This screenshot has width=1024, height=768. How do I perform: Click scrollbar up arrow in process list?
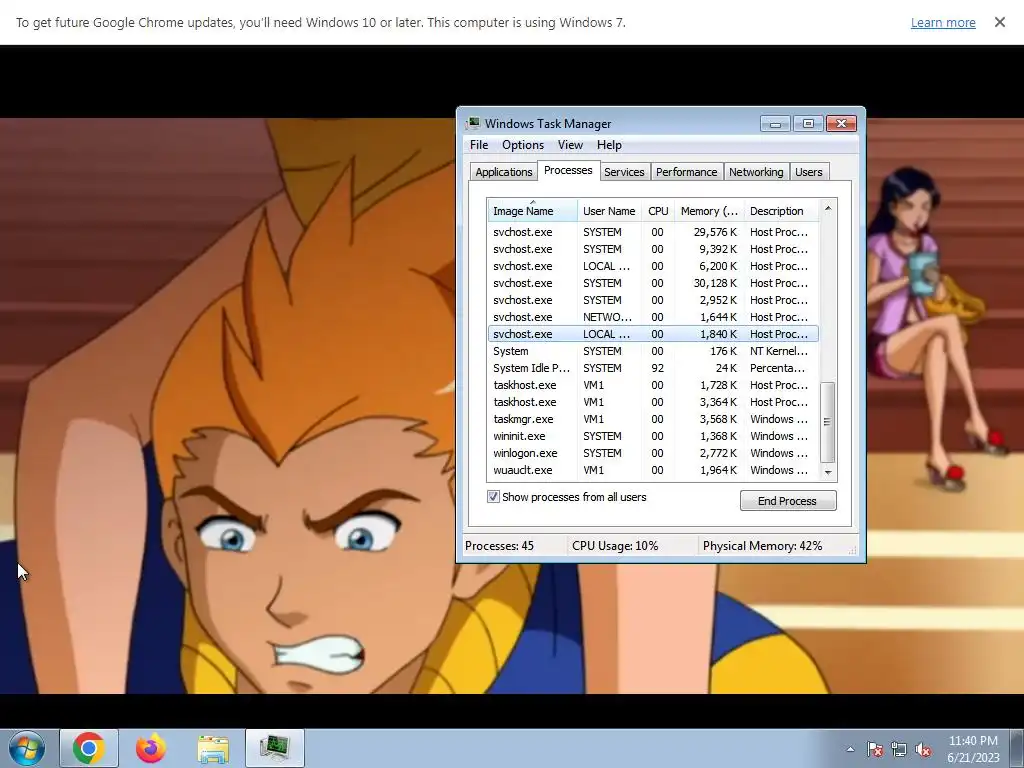tap(828, 208)
